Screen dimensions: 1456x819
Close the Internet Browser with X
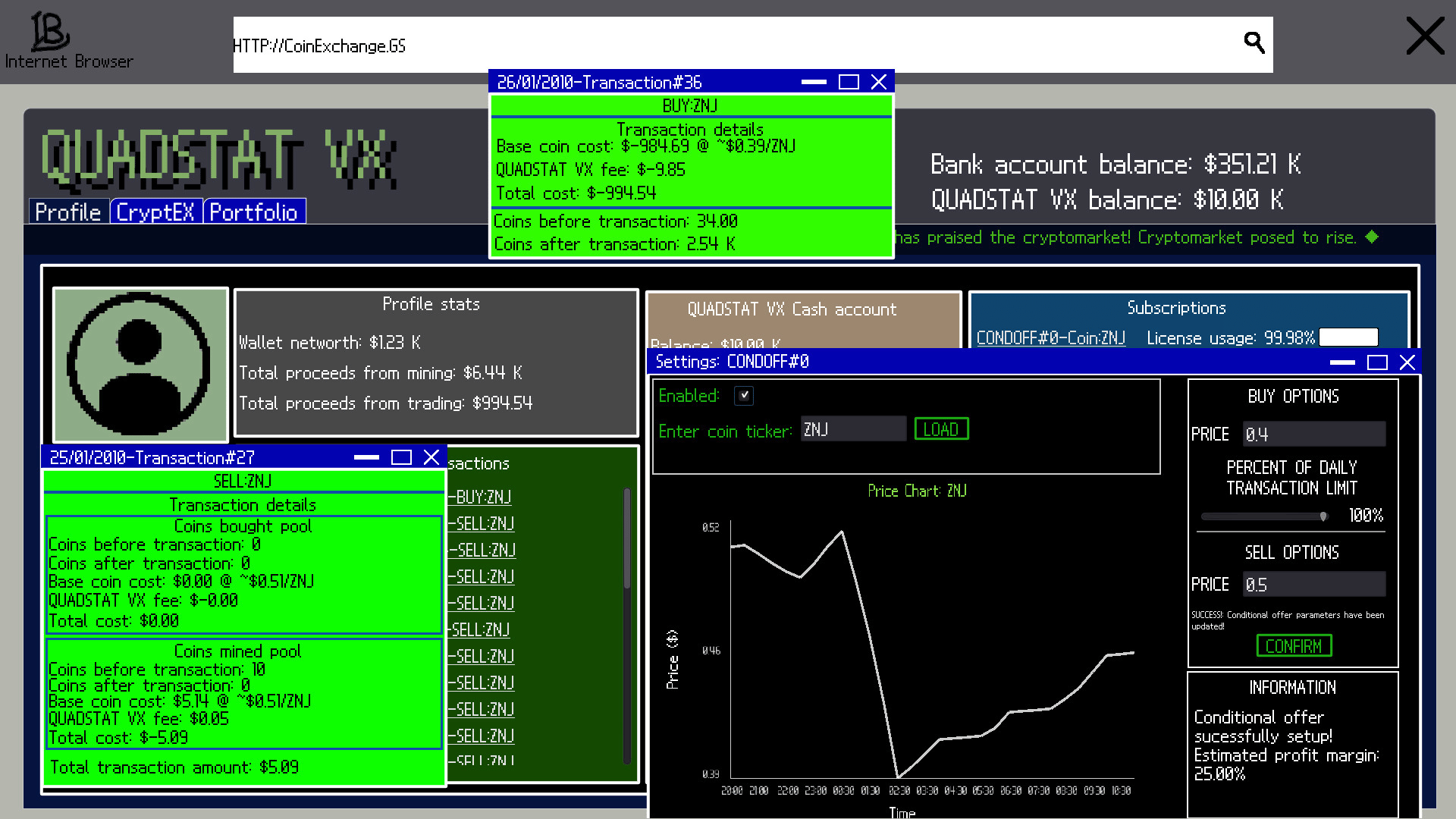tap(1425, 36)
